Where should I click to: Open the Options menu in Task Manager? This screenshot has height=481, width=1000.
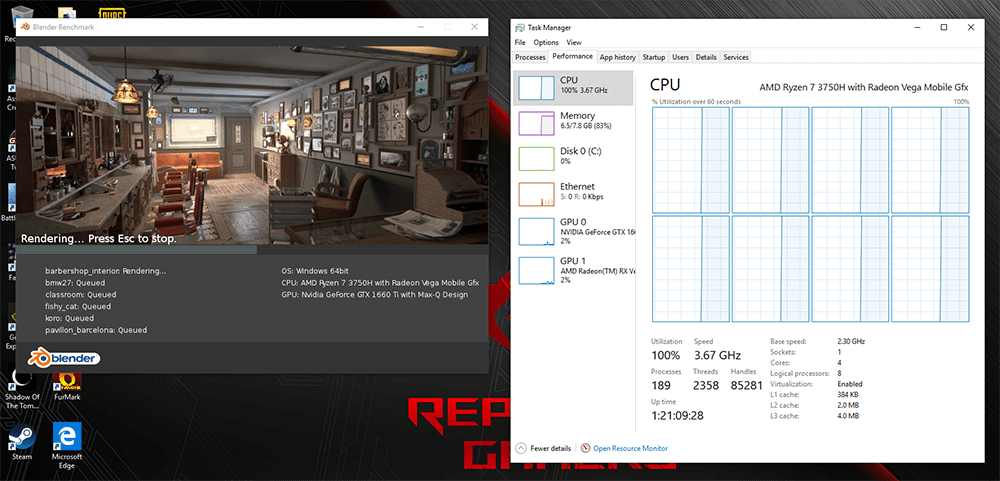[x=546, y=42]
